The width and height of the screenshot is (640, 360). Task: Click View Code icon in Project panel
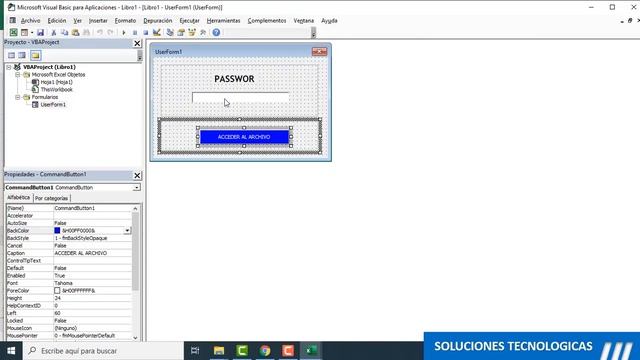pyautogui.click(x=11, y=56)
